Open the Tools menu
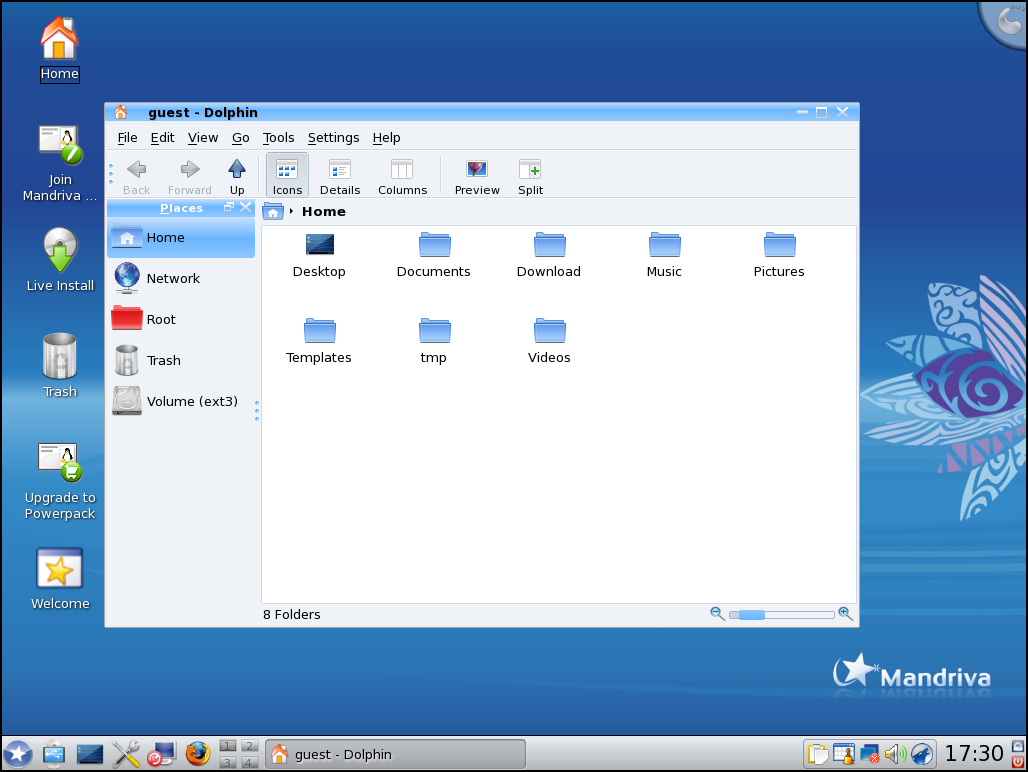 [x=278, y=138]
